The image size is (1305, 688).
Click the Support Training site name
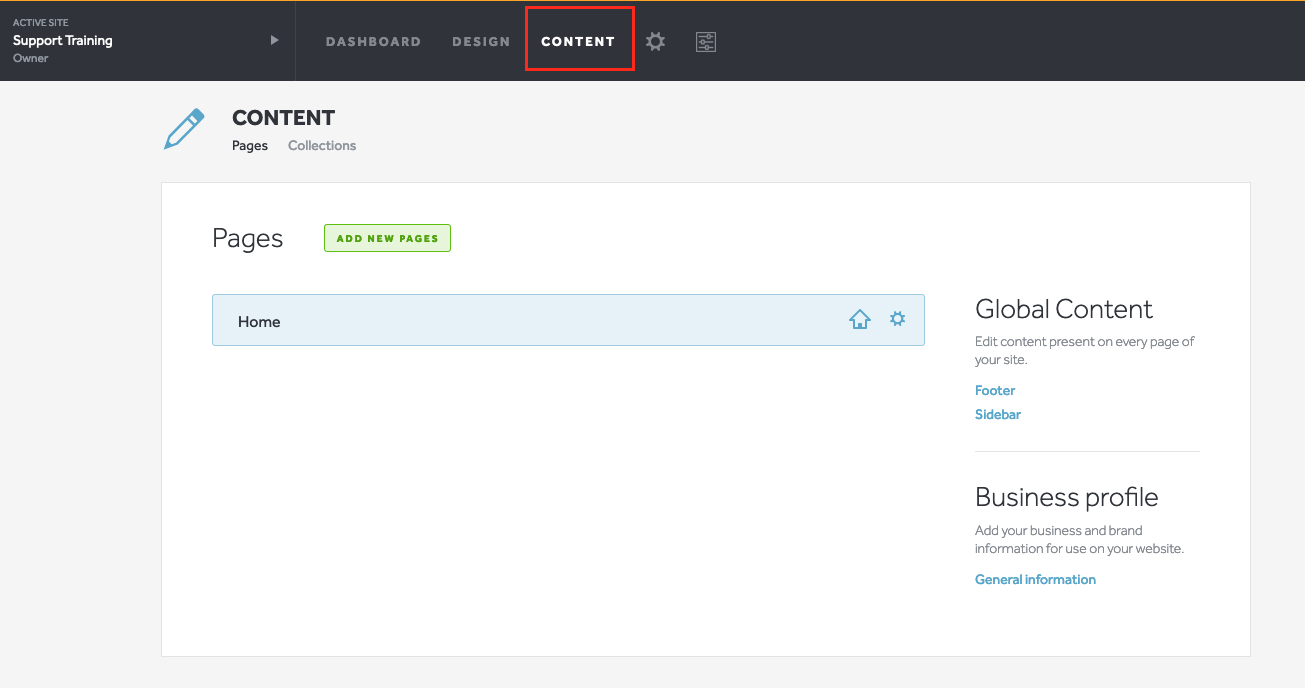click(x=63, y=41)
